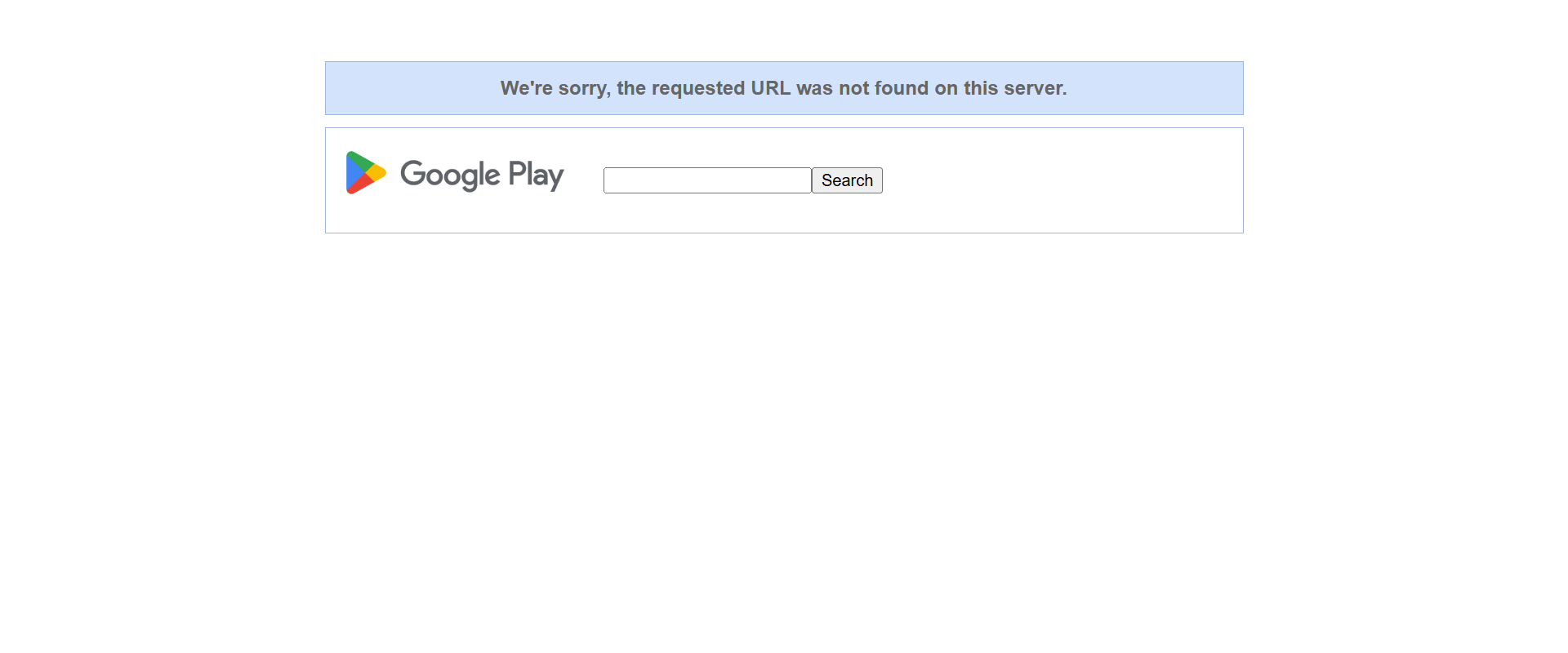Click the word "server" in the error banner
Viewport: 1568px width, 653px height.
pos(1034,88)
